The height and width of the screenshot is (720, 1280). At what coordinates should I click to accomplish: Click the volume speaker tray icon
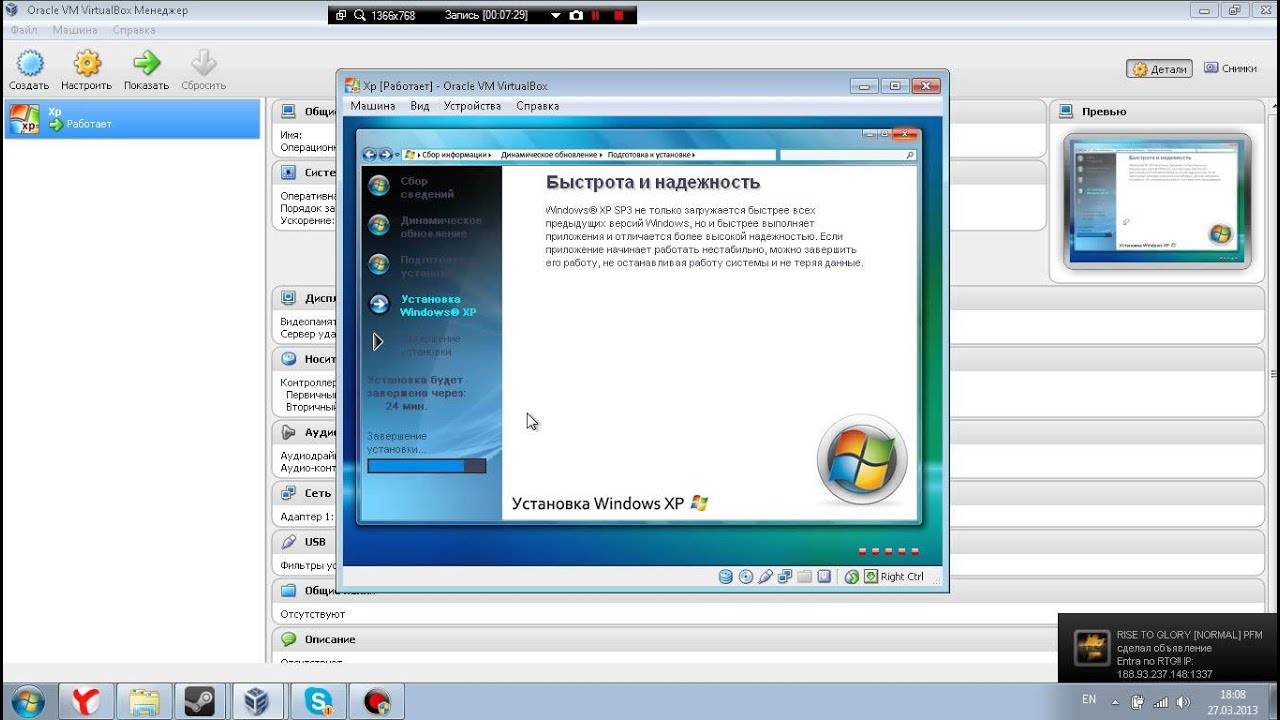tap(1184, 701)
